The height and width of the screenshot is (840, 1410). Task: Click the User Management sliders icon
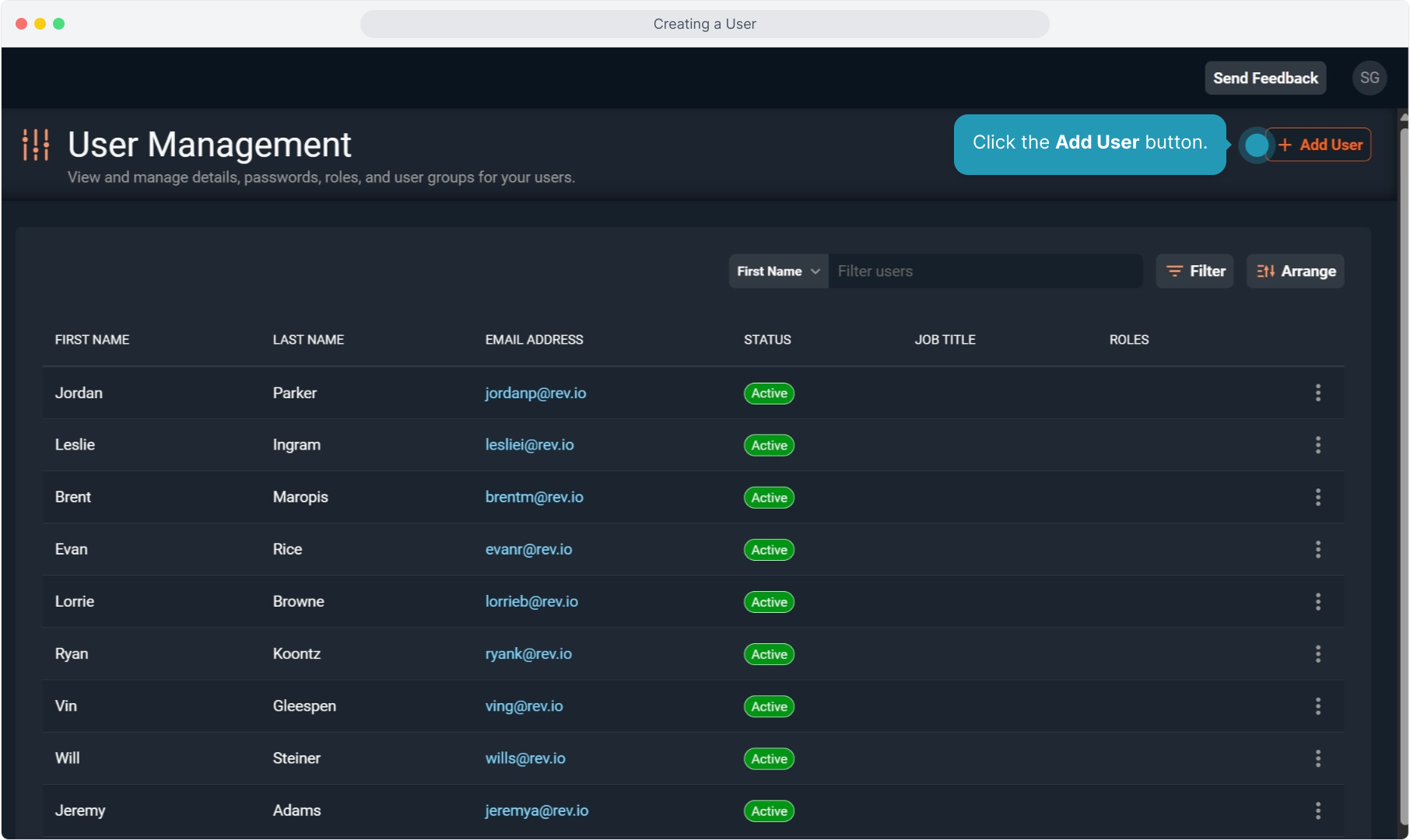[36, 145]
